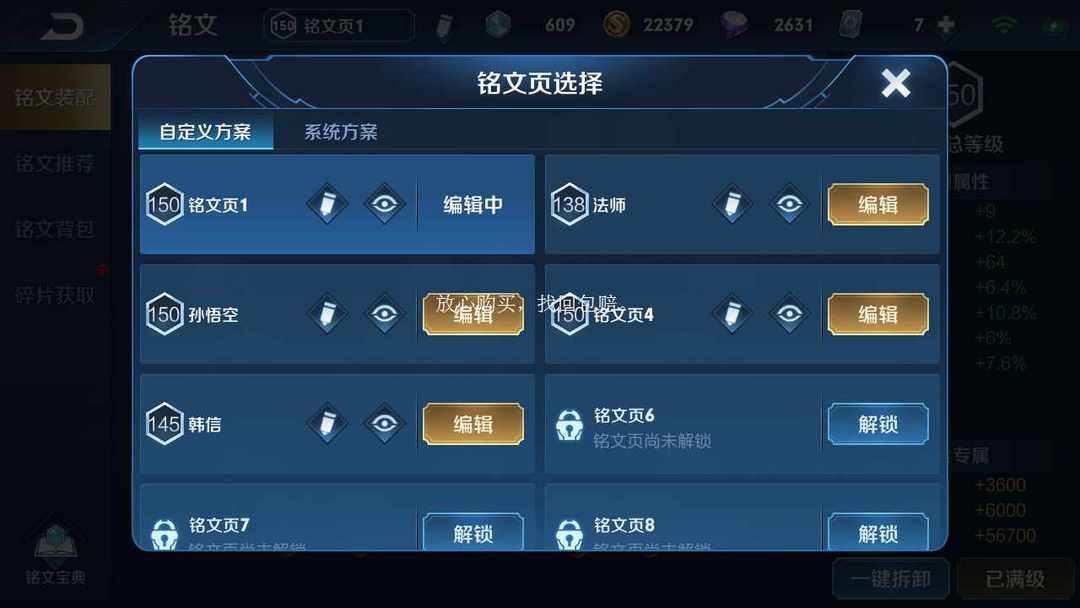Image resolution: width=1080 pixels, height=608 pixels.
Task: Select the 铭文页1 row entry
Action: tap(337, 205)
